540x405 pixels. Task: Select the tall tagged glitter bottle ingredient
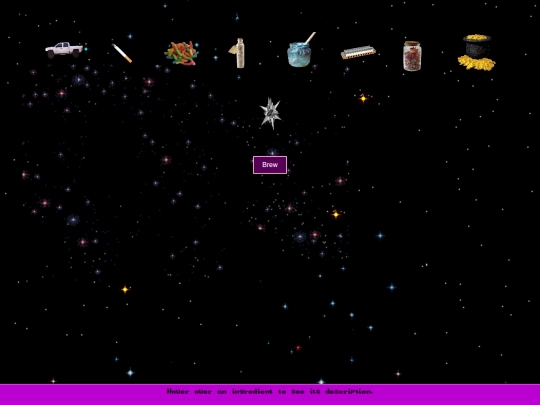point(238,53)
